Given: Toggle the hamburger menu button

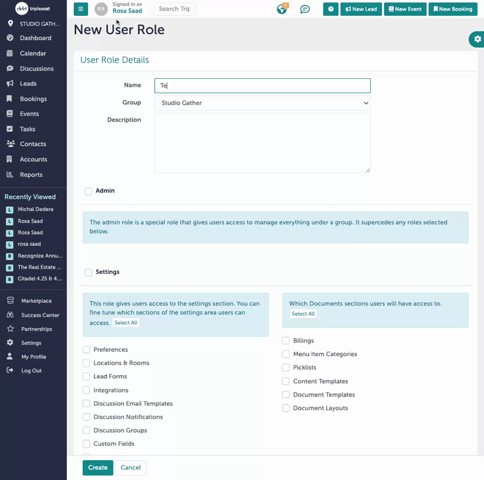Looking at the screenshot, I should [x=81, y=9].
